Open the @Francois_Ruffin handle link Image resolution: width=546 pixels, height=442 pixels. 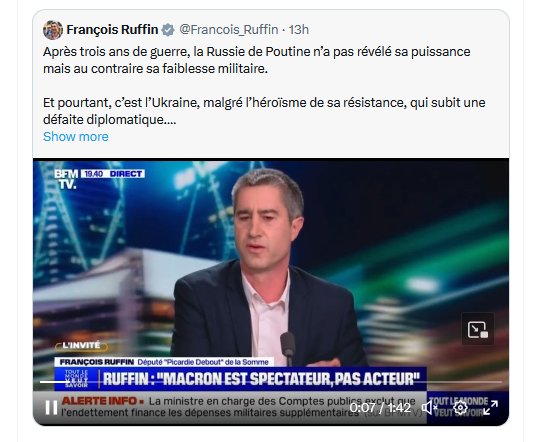point(229,30)
